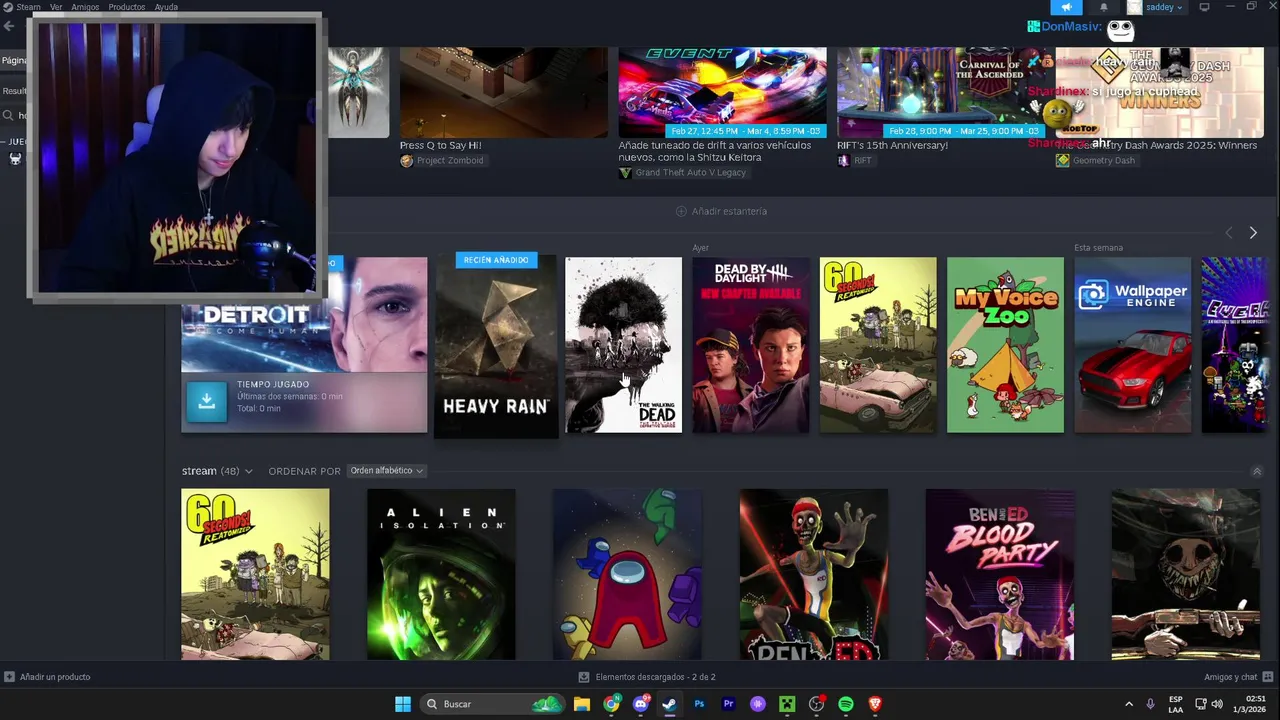The image size is (1280, 720).
Task: Open OBS Studio from taskbar
Action: 816,704
